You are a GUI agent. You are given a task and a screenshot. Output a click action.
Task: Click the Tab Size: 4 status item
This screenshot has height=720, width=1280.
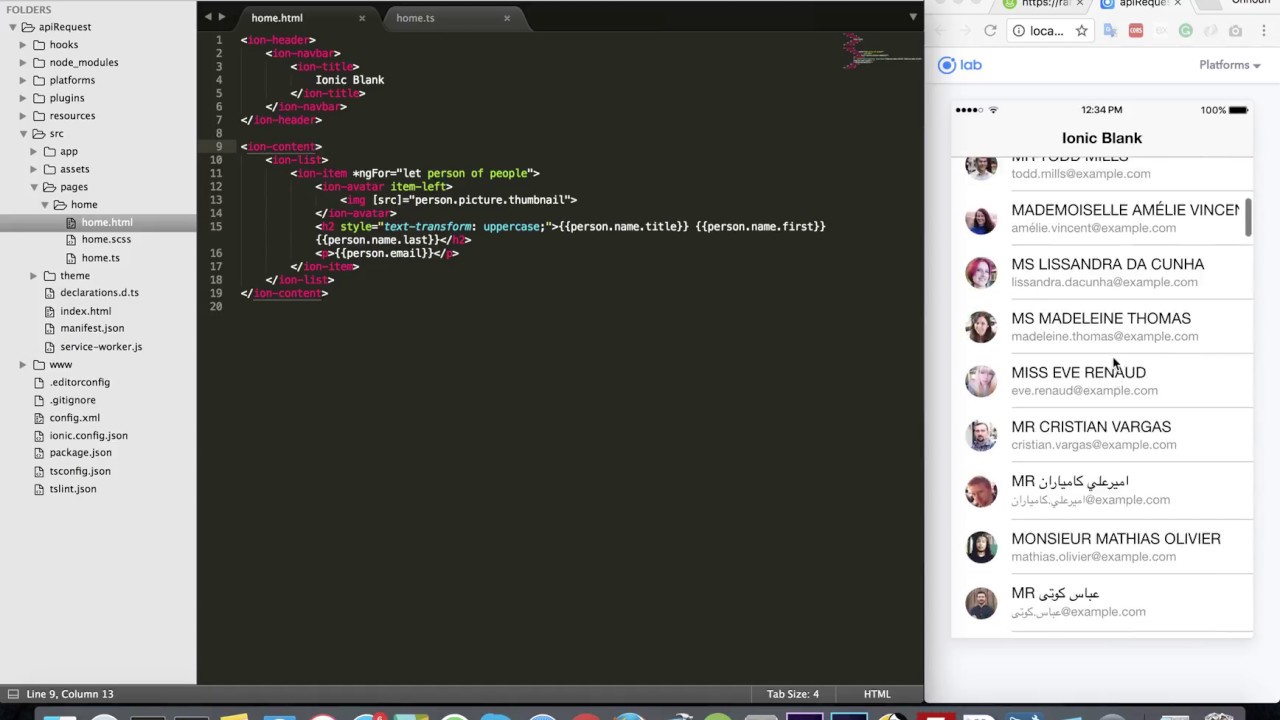point(792,694)
